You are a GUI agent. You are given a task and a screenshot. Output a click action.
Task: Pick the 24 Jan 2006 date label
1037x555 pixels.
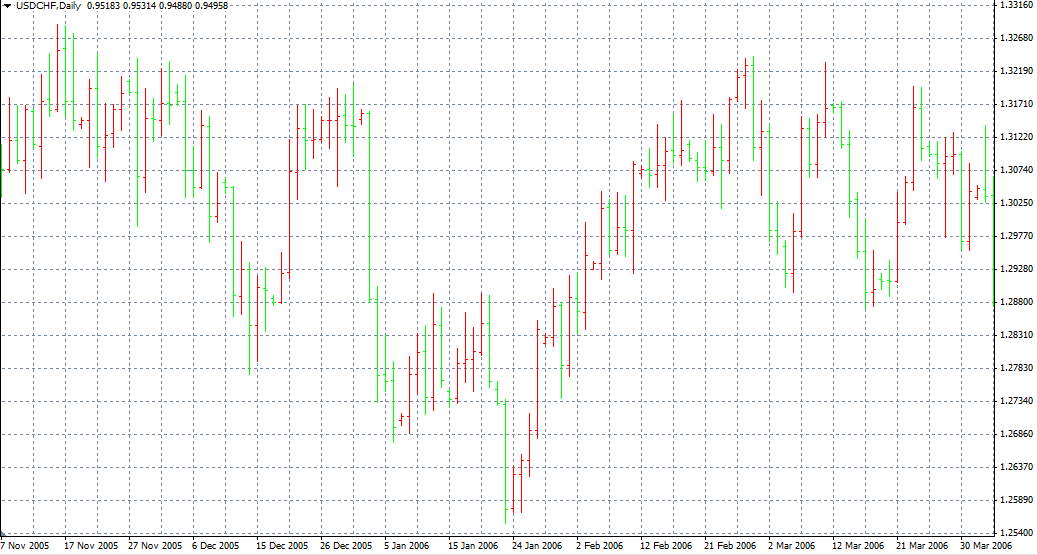click(535, 546)
